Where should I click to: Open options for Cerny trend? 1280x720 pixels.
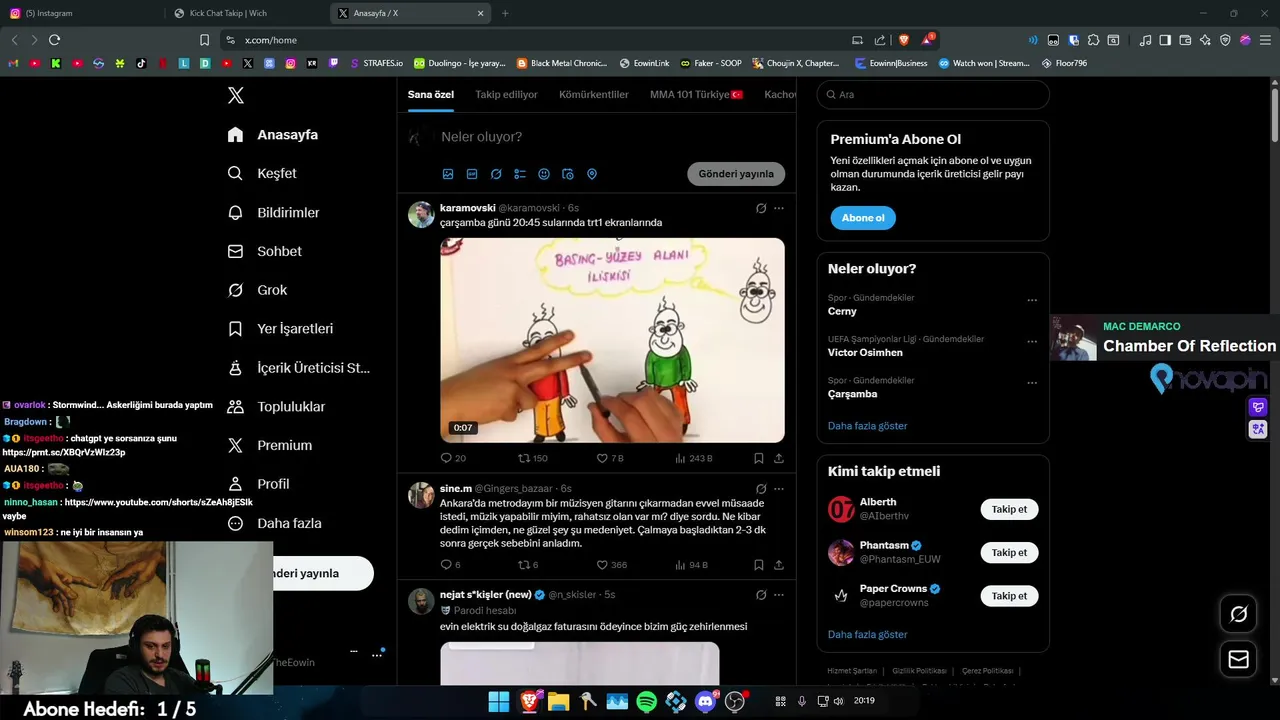pyautogui.click(x=1032, y=300)
